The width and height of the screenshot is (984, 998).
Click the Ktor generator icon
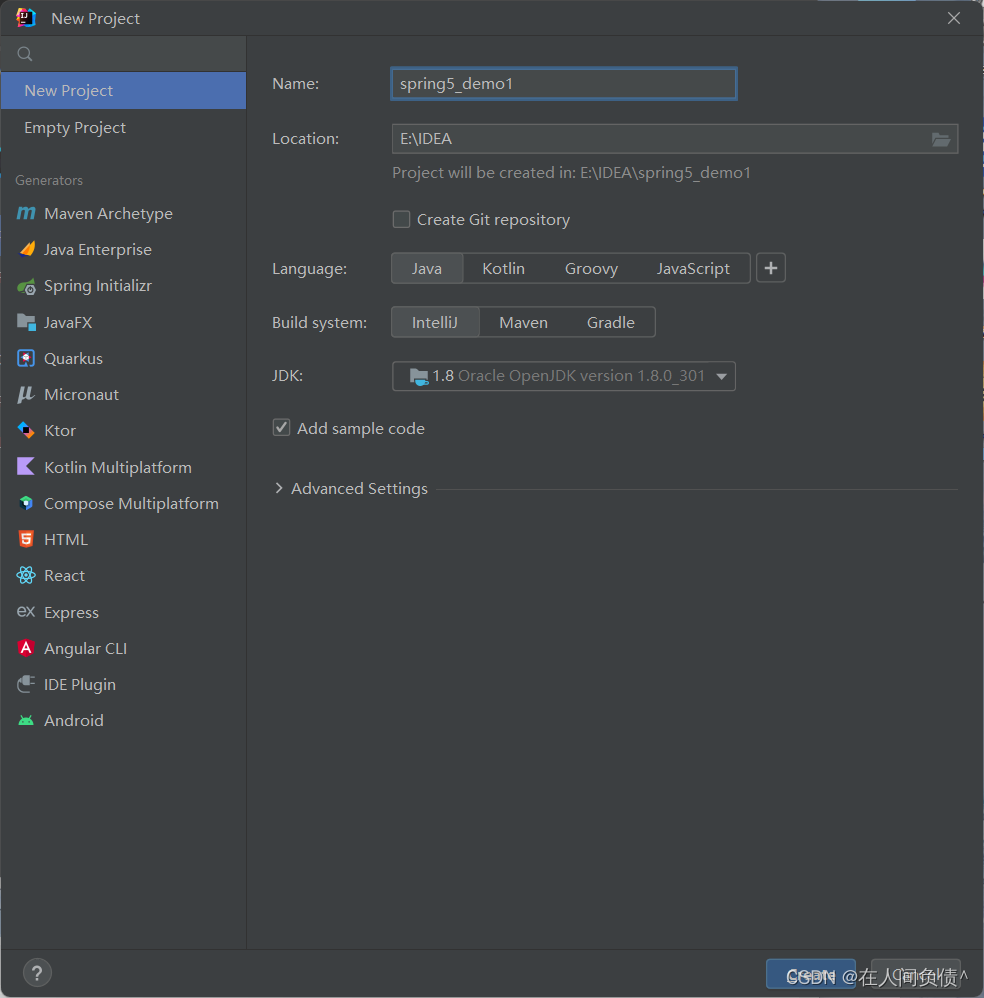(x=26, y=430)
